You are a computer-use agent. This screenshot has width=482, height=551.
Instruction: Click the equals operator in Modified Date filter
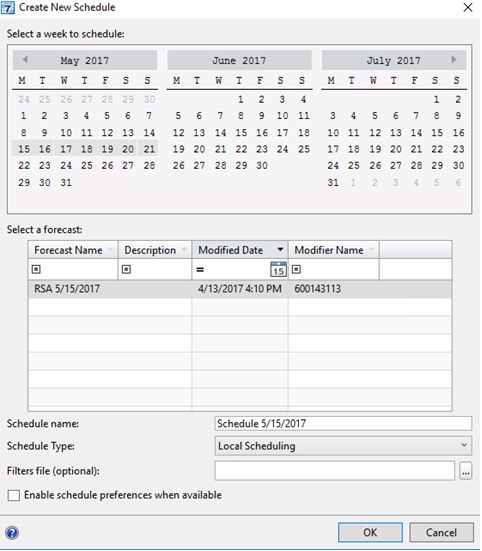coord(200,270)
